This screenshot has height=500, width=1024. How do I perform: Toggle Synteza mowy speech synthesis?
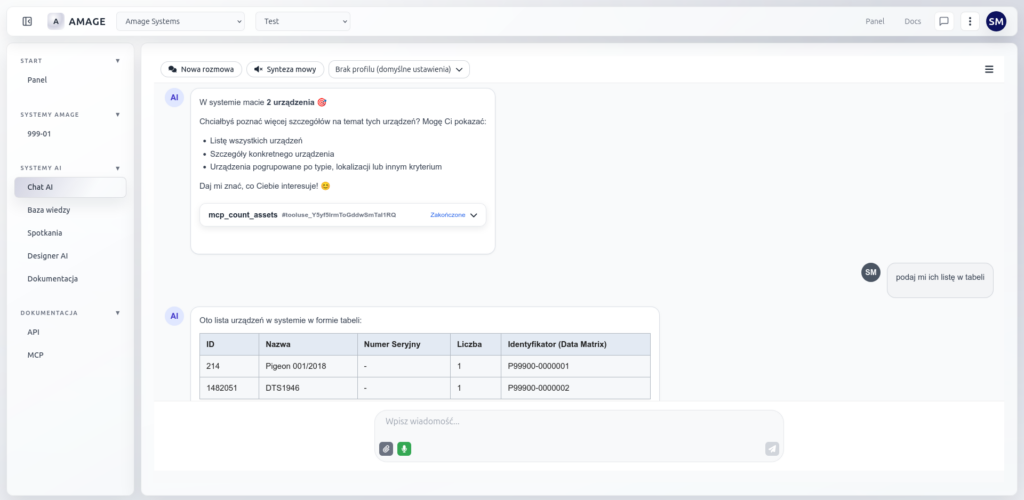(285, 69)
